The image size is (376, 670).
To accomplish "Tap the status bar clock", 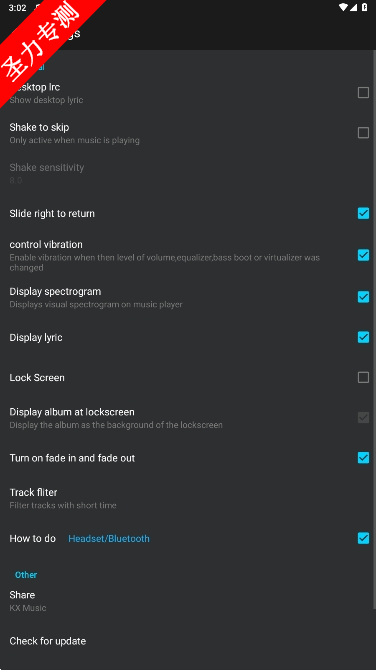I will click(18, 8).
